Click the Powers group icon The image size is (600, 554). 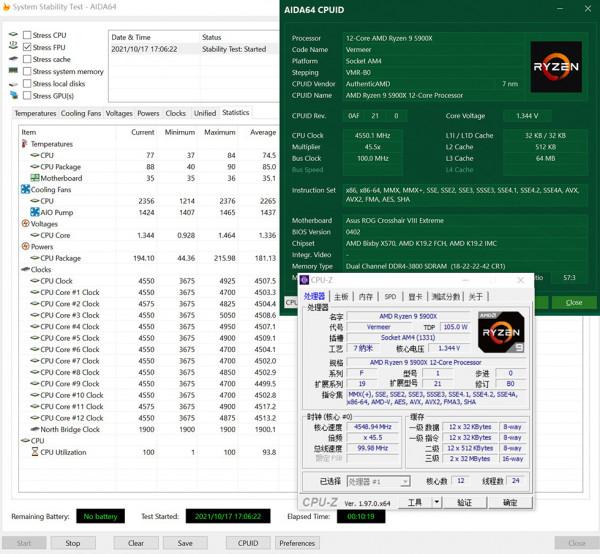point(25,246)
